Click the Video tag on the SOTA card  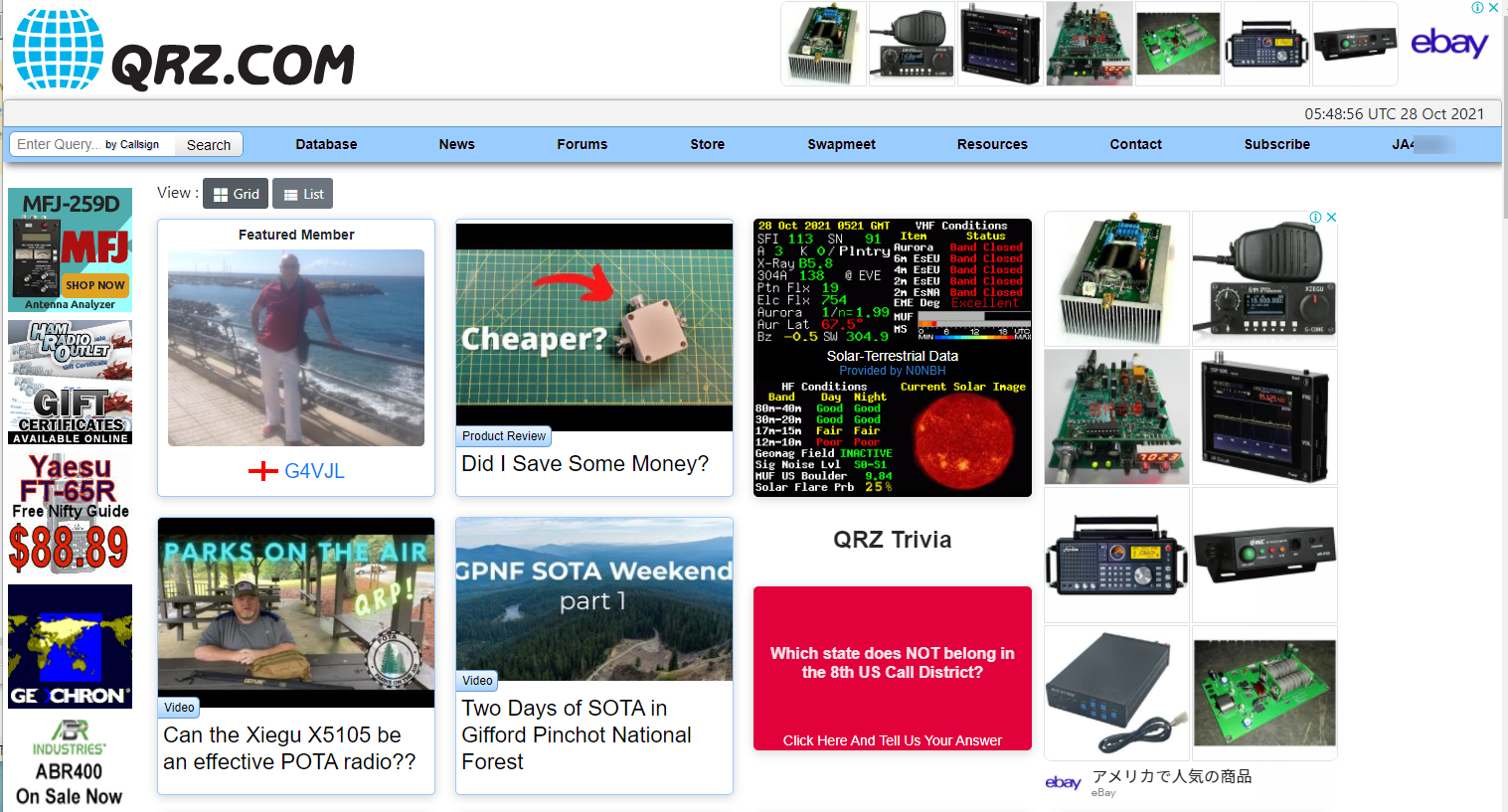coord(477,681)
